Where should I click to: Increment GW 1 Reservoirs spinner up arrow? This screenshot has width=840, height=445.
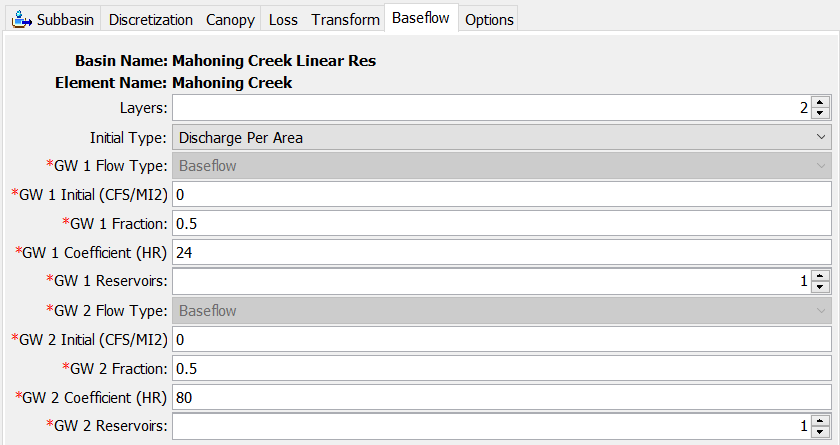[x=820, y=275]
